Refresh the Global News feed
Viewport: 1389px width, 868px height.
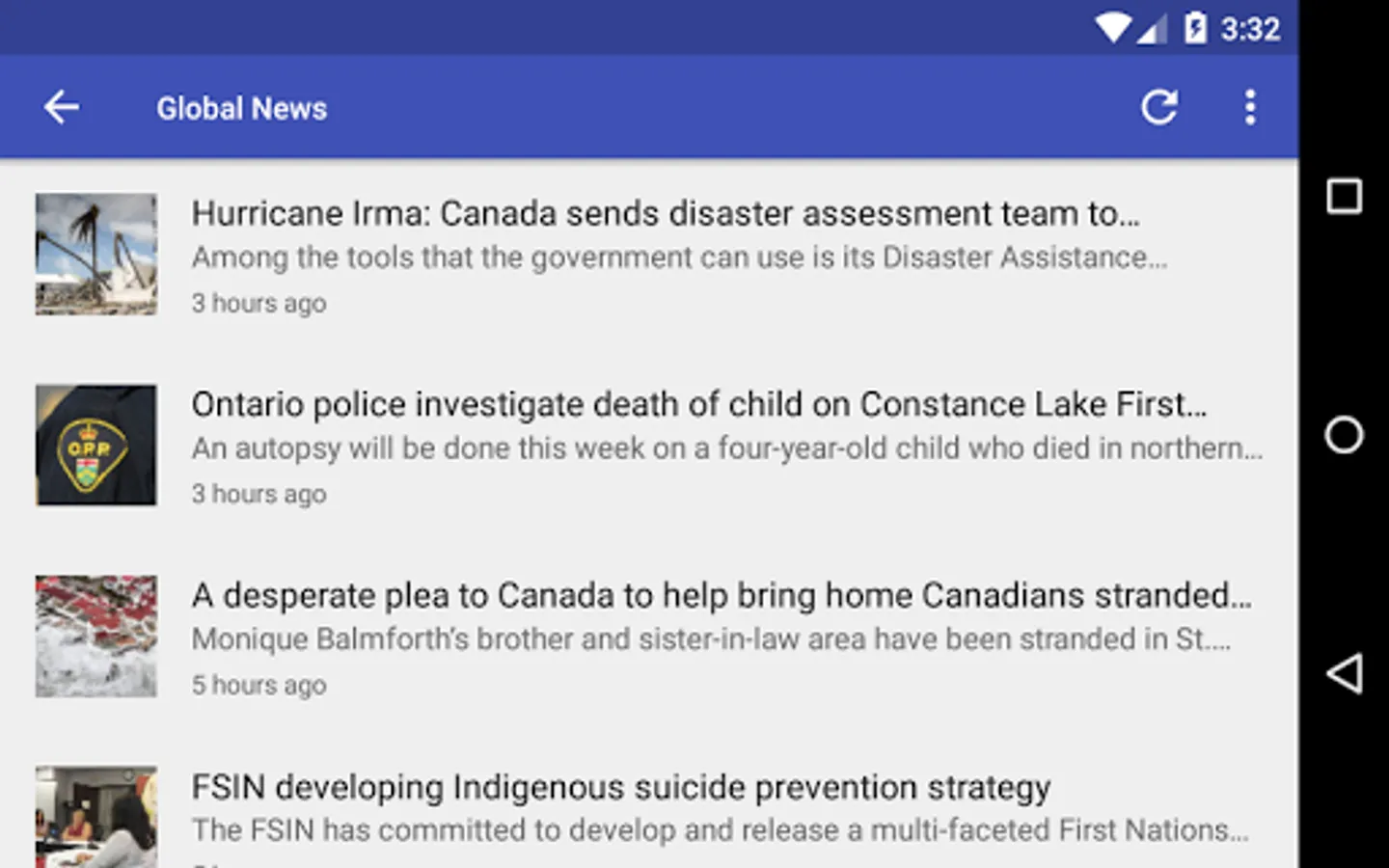(1158, 107)
